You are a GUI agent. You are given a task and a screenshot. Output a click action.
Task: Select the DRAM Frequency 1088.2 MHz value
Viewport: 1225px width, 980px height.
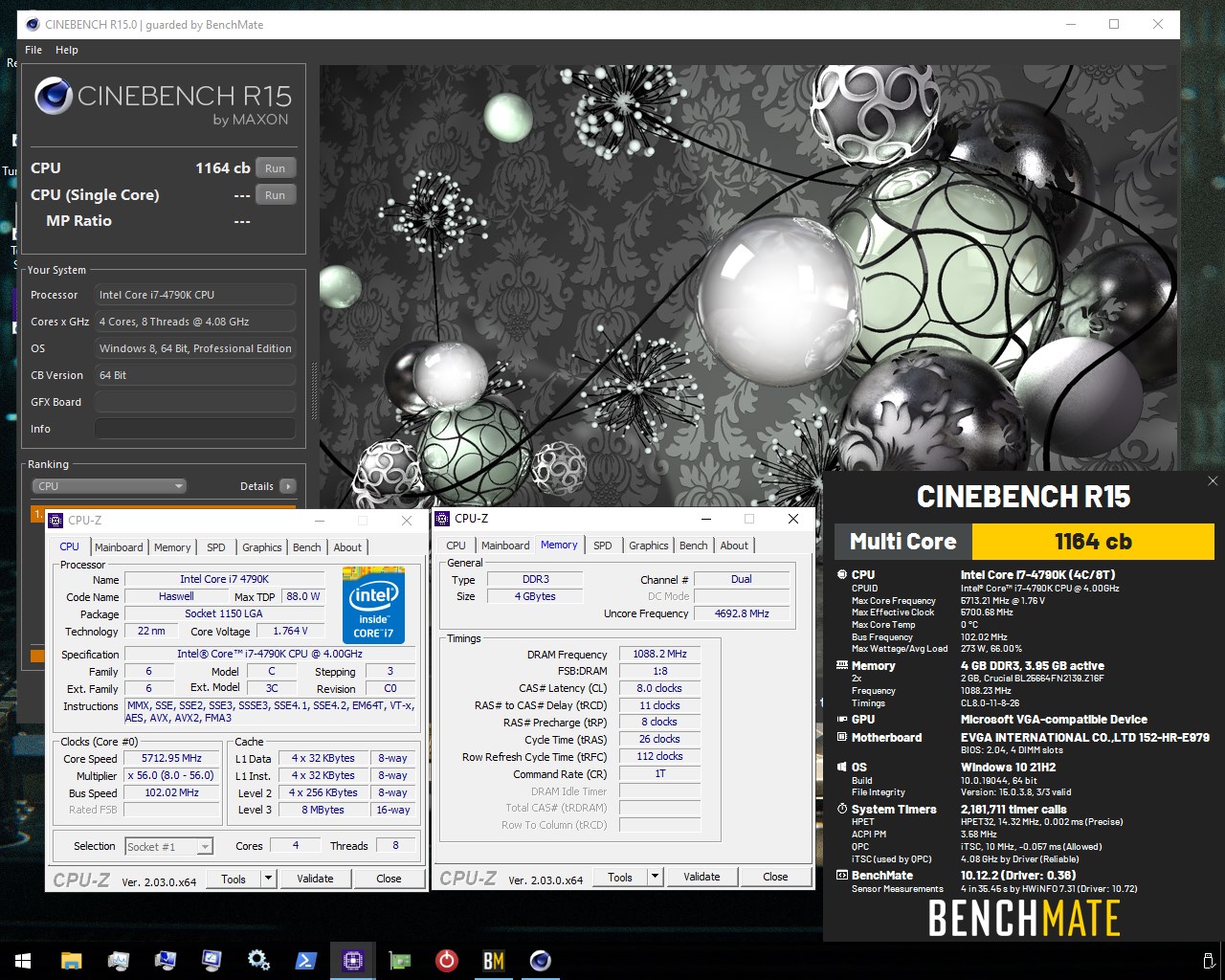[660, 655]
